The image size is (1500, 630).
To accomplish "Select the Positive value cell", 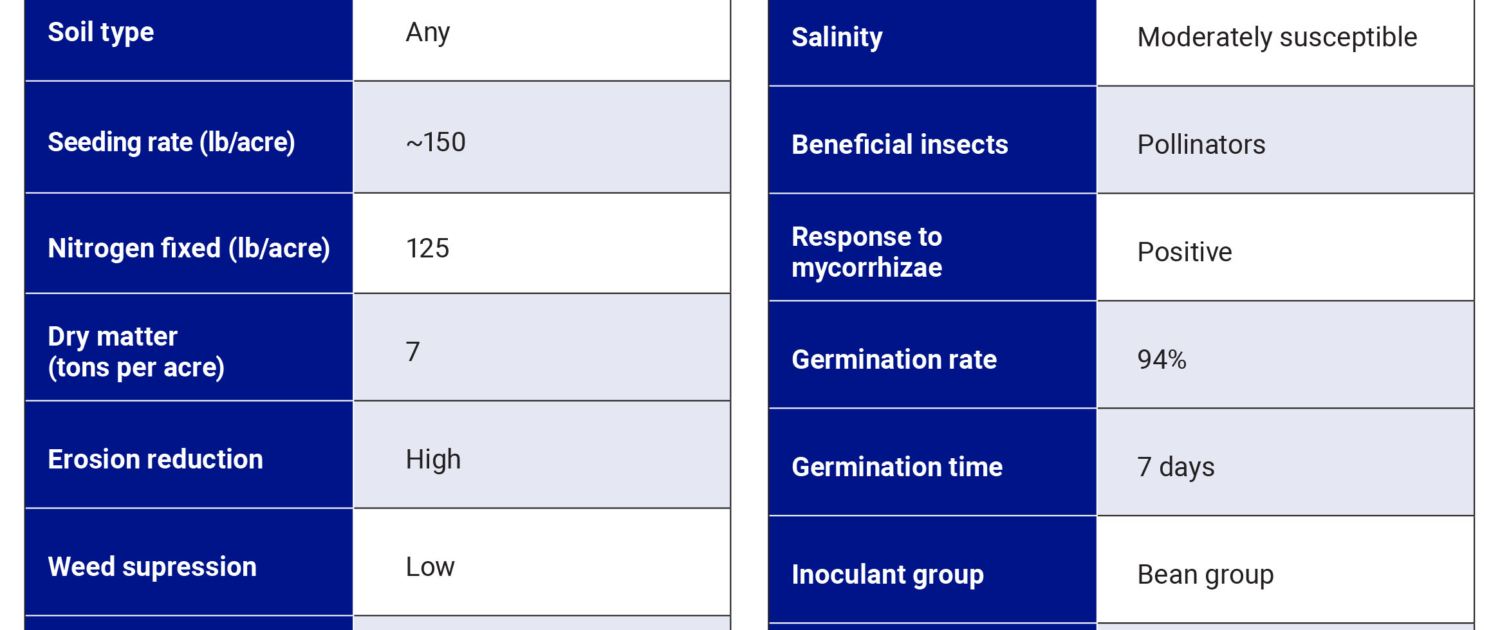I will click(x=1184, y=252).
